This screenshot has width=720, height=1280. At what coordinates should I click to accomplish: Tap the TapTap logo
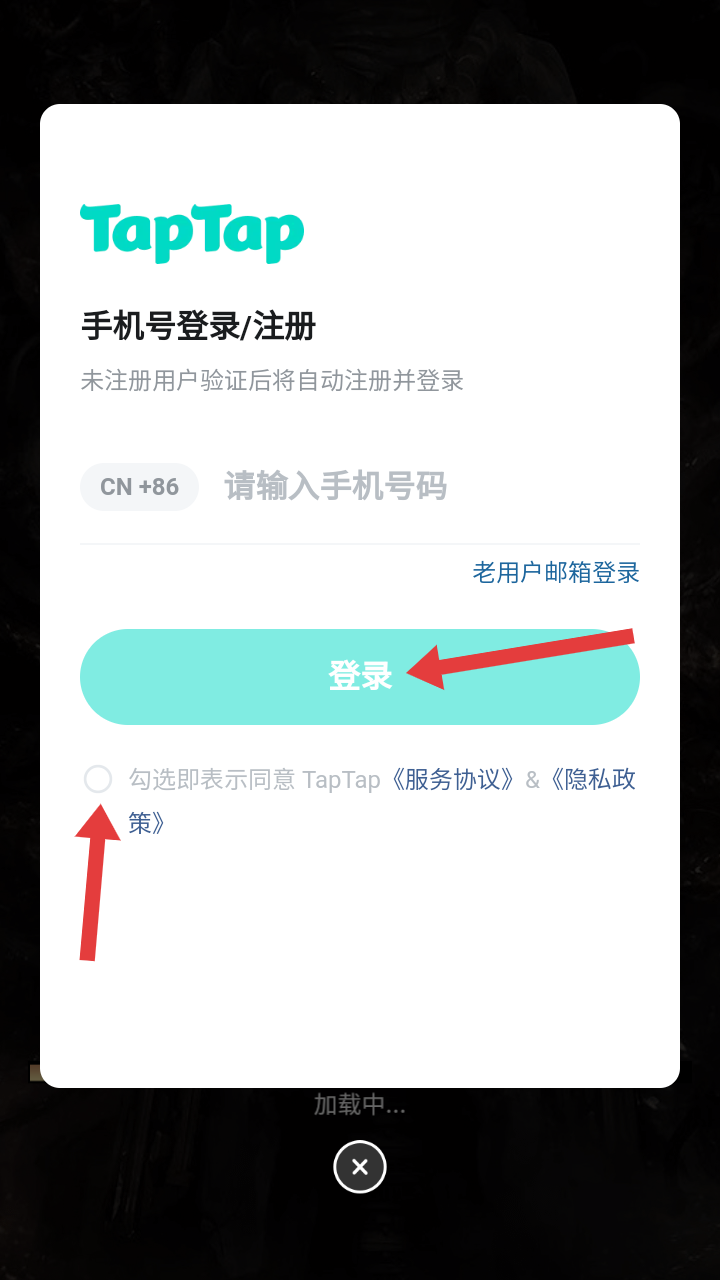(192, 233)
